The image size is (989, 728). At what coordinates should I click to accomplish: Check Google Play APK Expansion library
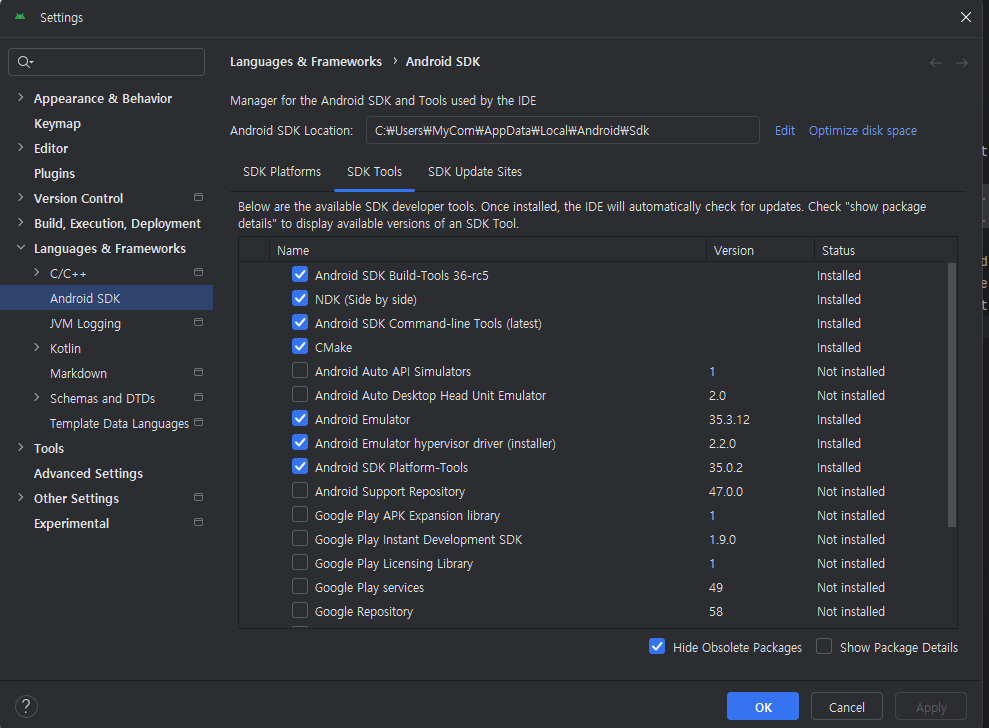(x=300, y=514)
